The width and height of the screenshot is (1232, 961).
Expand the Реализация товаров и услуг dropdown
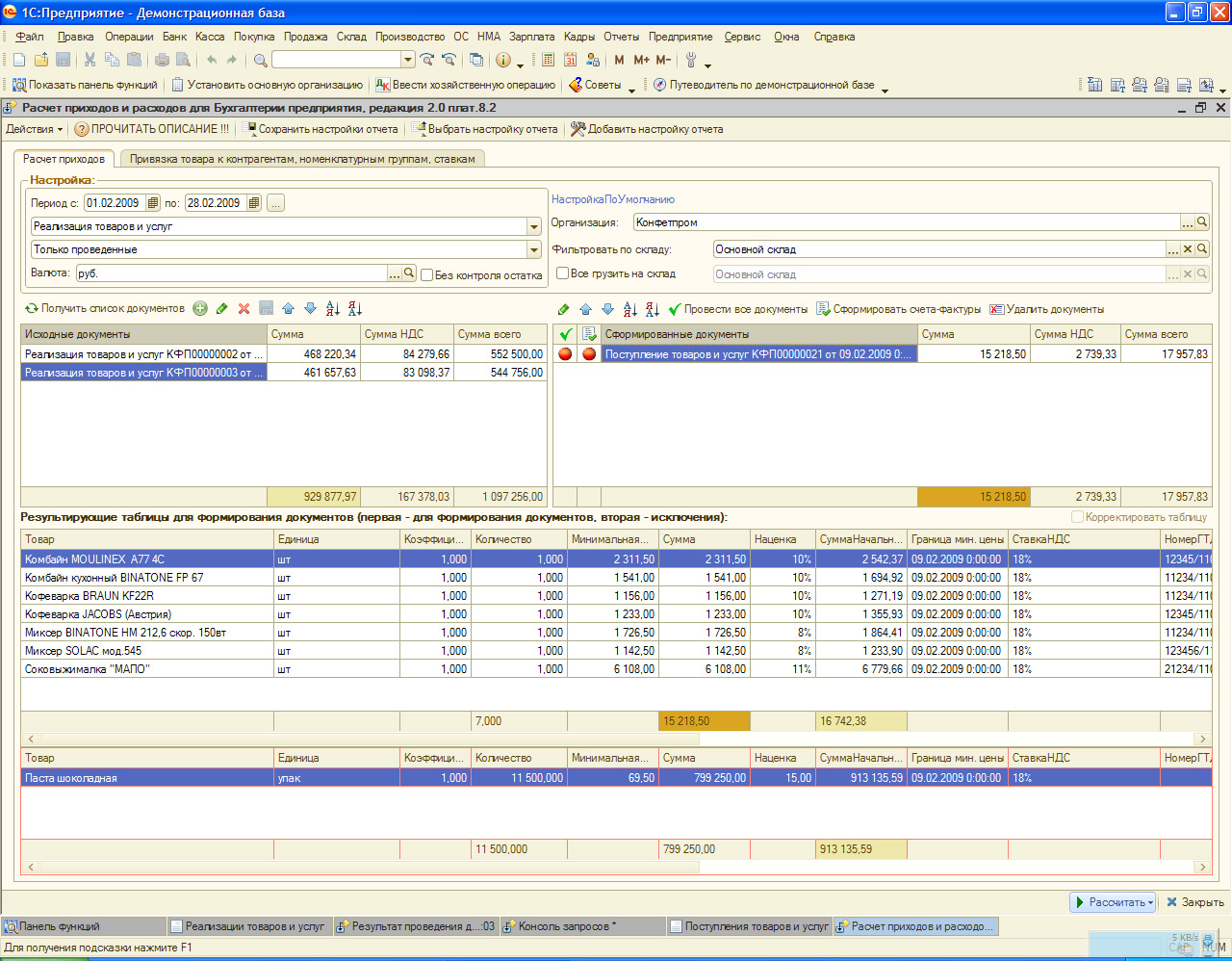tap(534, 226)
